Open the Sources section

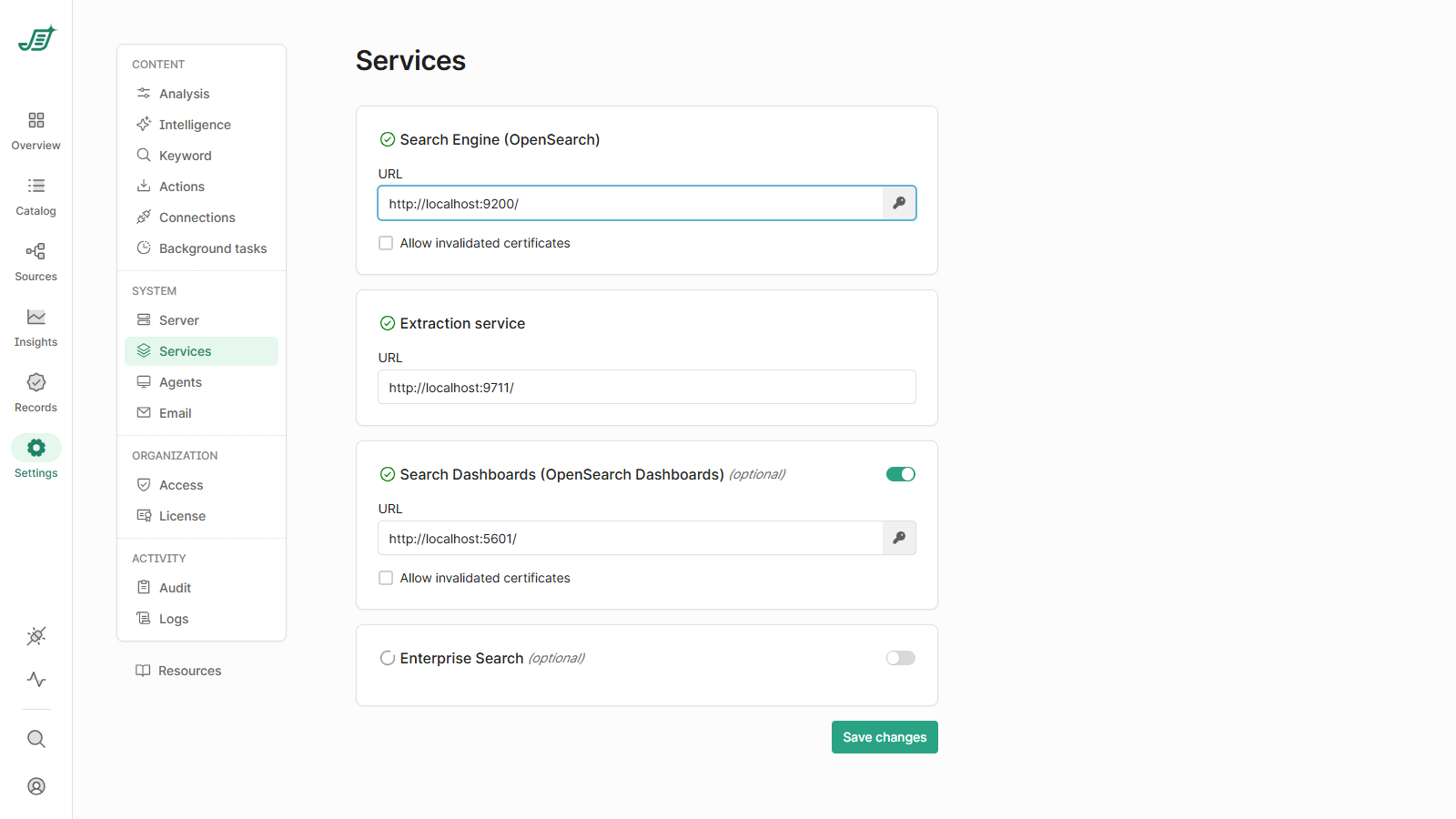(36, 262)
